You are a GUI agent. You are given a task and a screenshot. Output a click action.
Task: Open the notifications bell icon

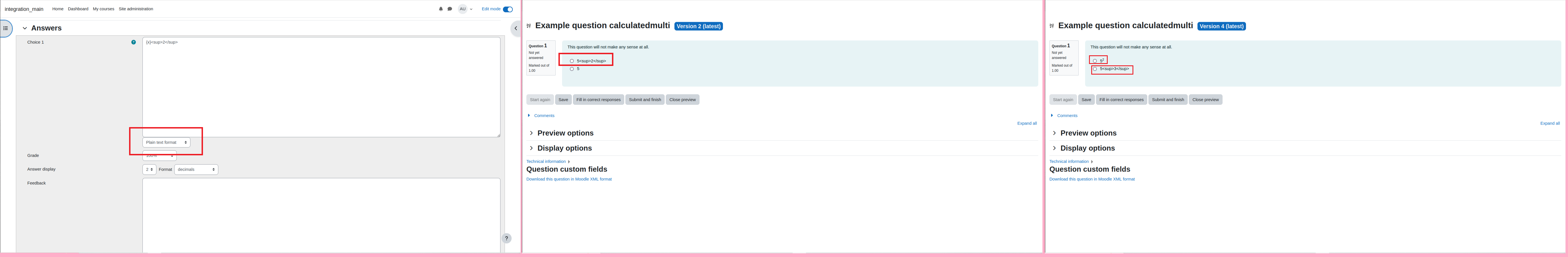coord(441,9)
